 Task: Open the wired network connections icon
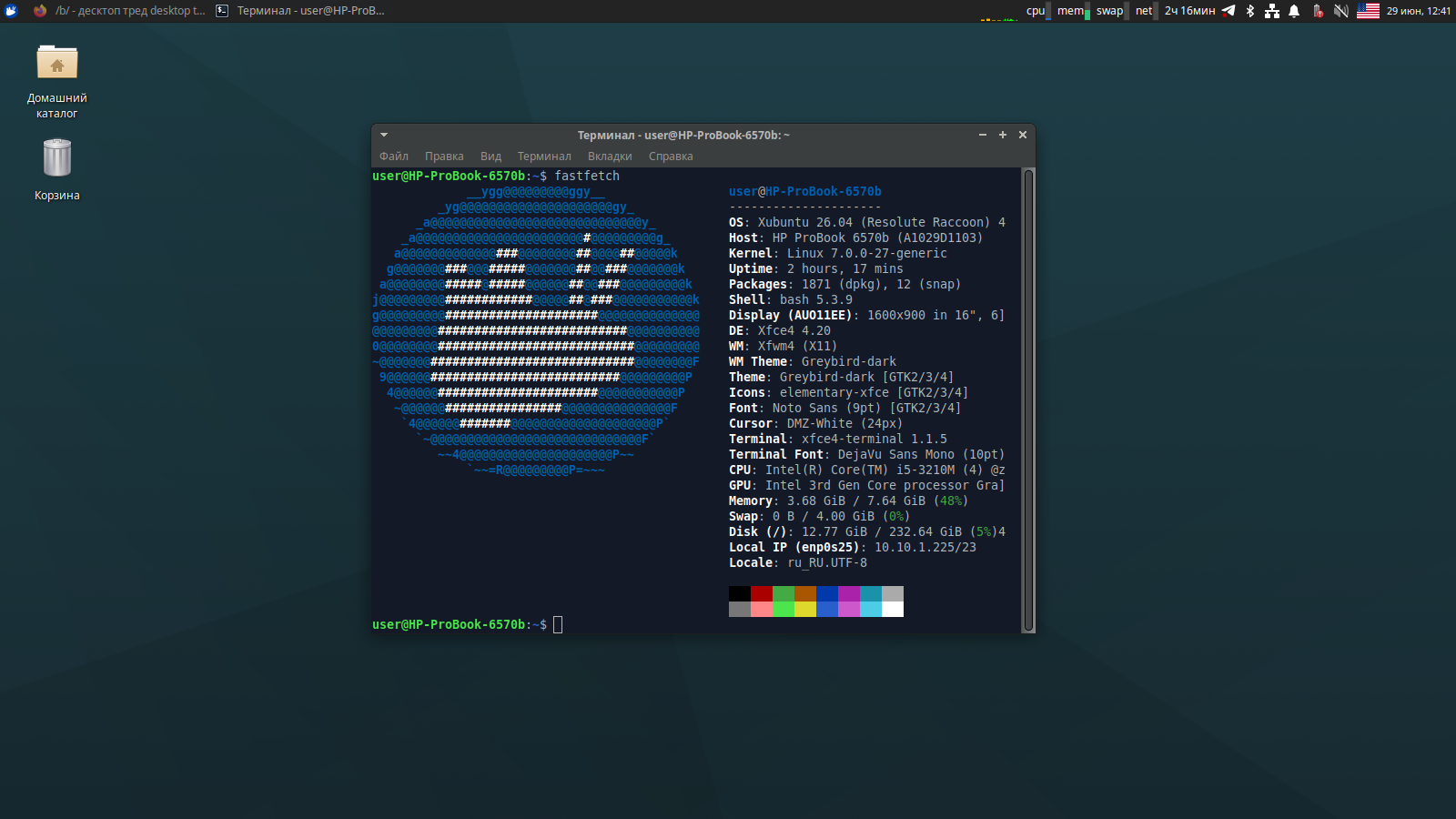click(x=1272, y=11)
